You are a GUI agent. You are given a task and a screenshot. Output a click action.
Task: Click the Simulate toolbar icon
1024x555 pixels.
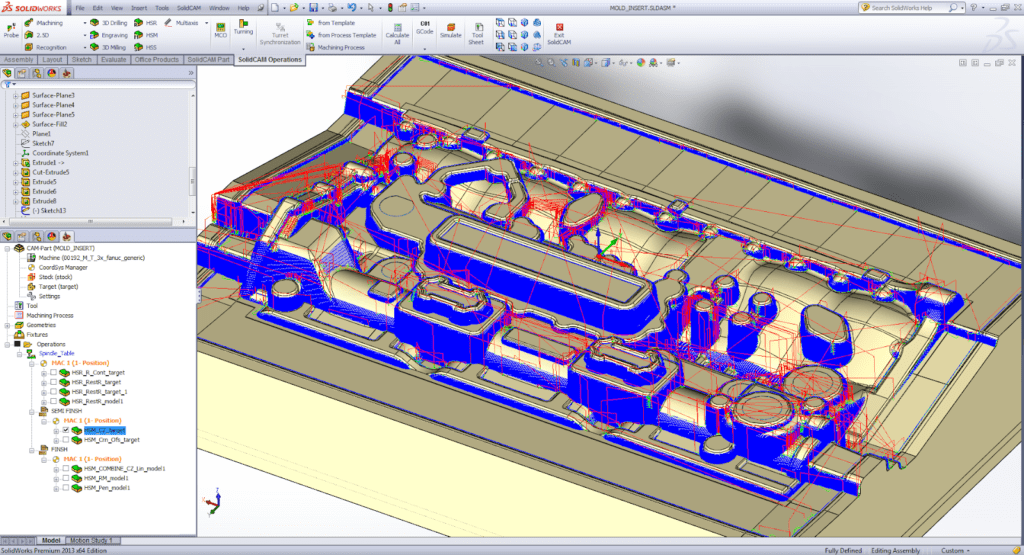[x=451, y=29]
